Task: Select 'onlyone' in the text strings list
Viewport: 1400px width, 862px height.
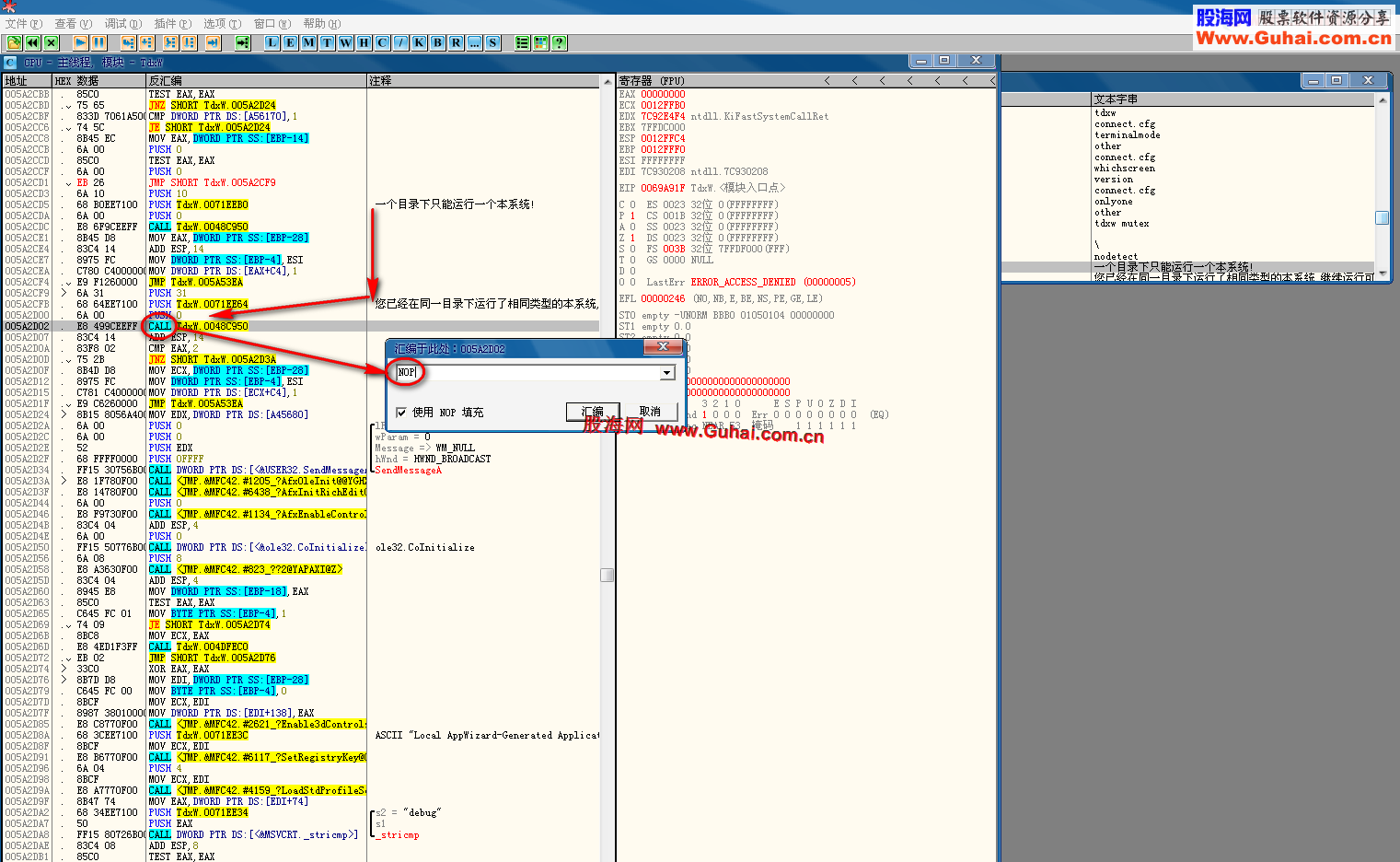Action: point(1114,201)
